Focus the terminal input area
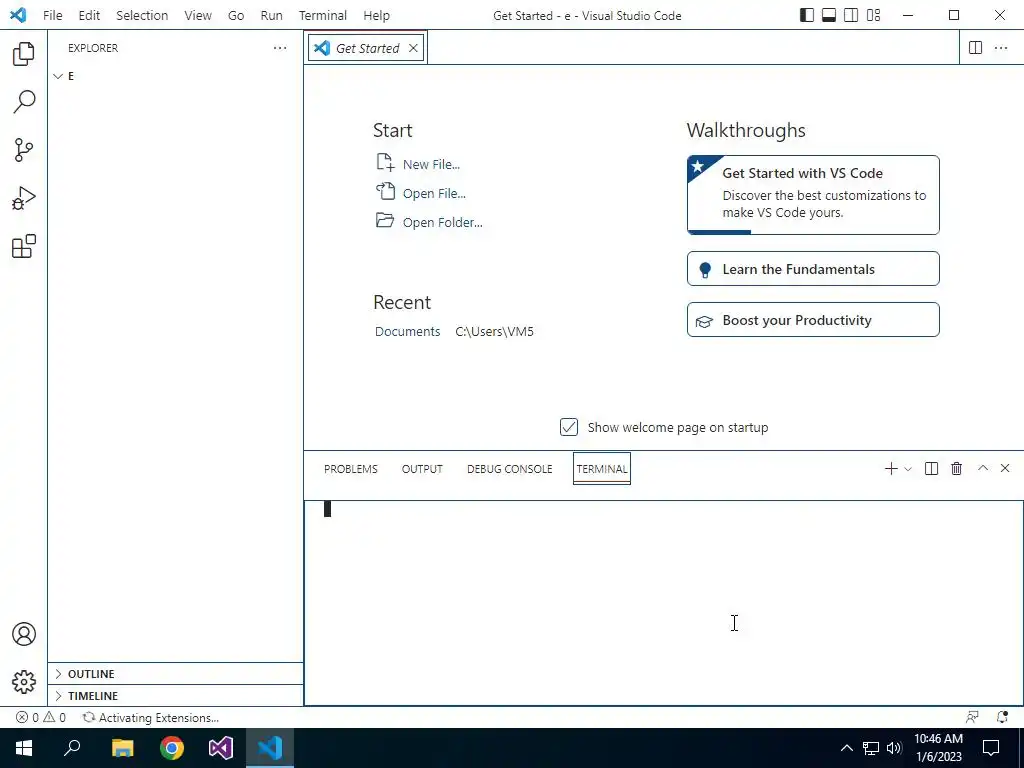Viewport: 1024px width, 768px height. 664,602
